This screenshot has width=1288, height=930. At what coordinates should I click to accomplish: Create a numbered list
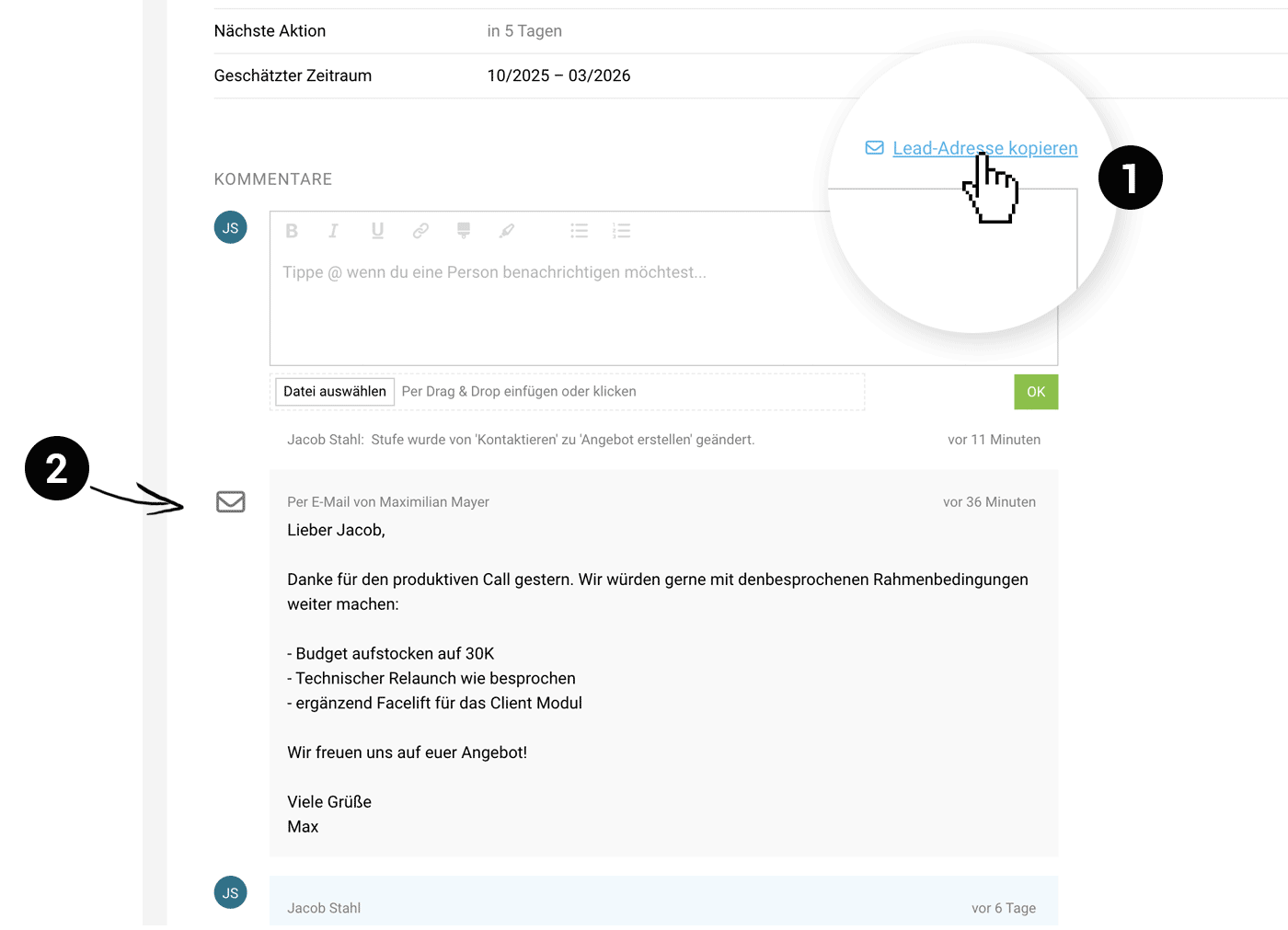(x=622, y=231)
